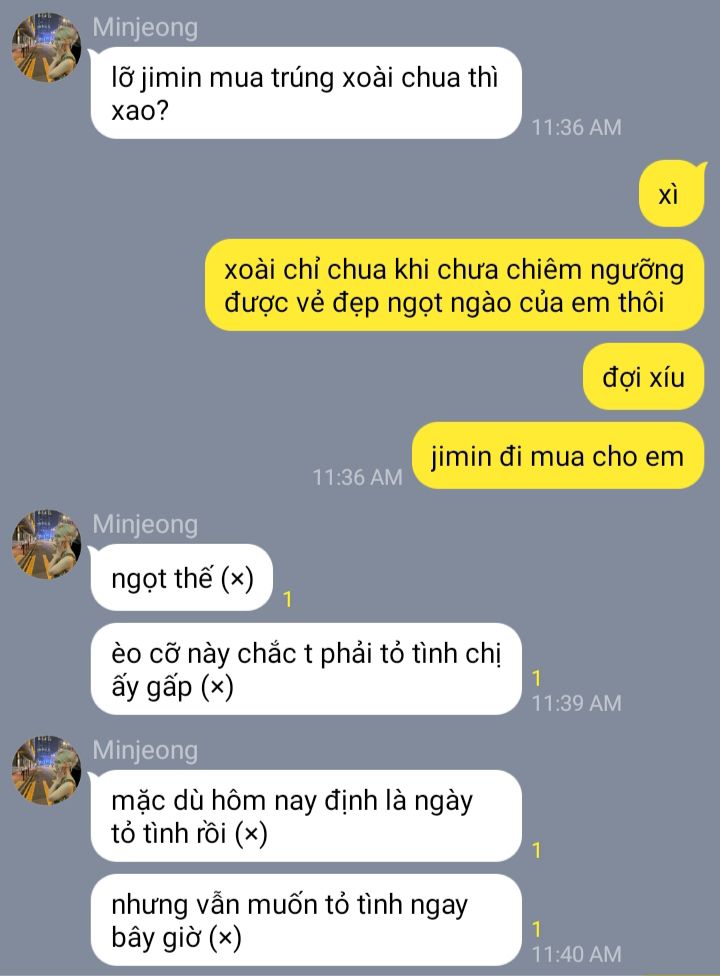Click the Minjeong name label at top
Viewport: 720px width, 976px height.
tap(145, 28)
